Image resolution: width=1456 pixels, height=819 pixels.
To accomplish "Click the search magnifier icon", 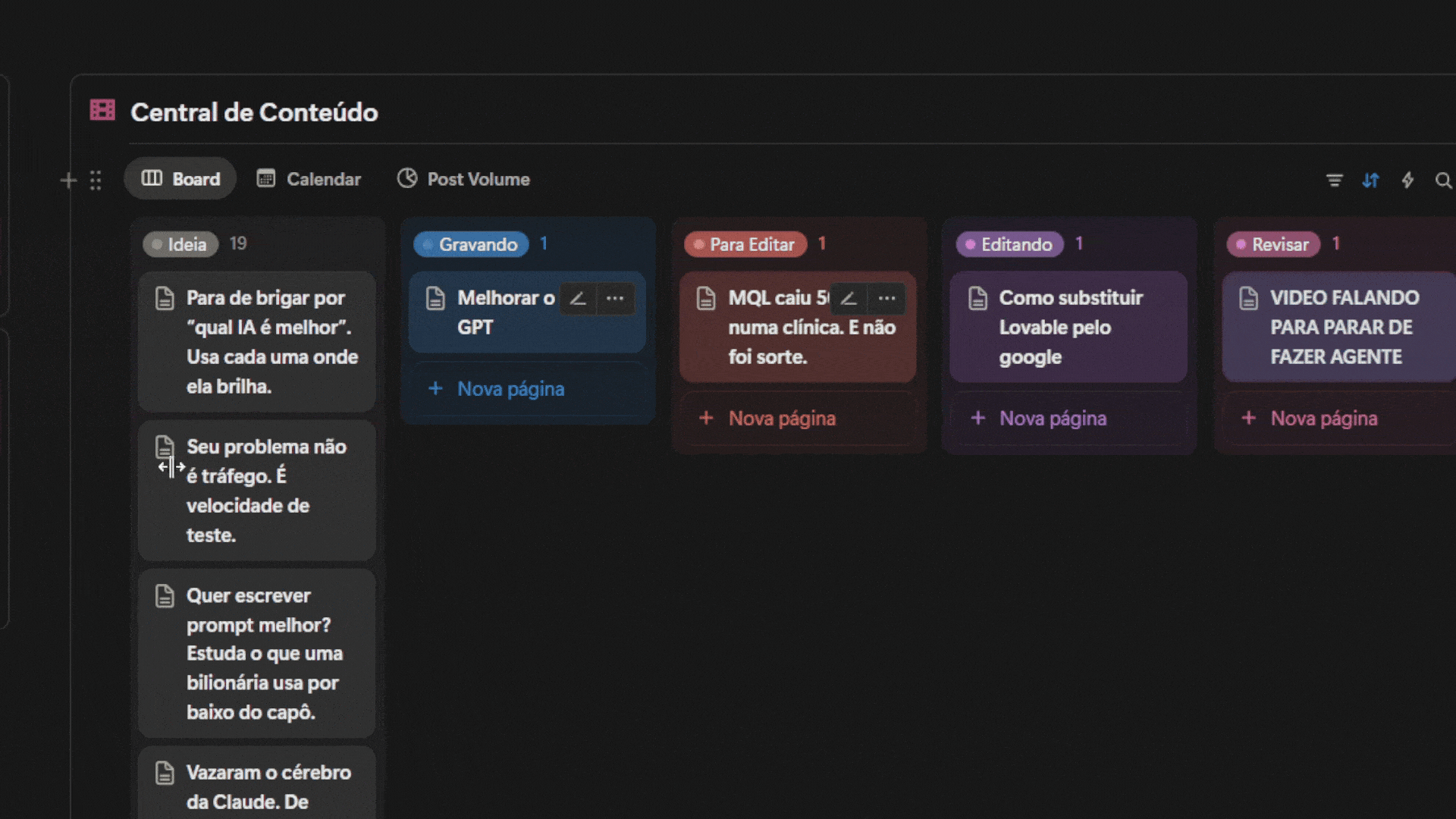I will 1443,180.
